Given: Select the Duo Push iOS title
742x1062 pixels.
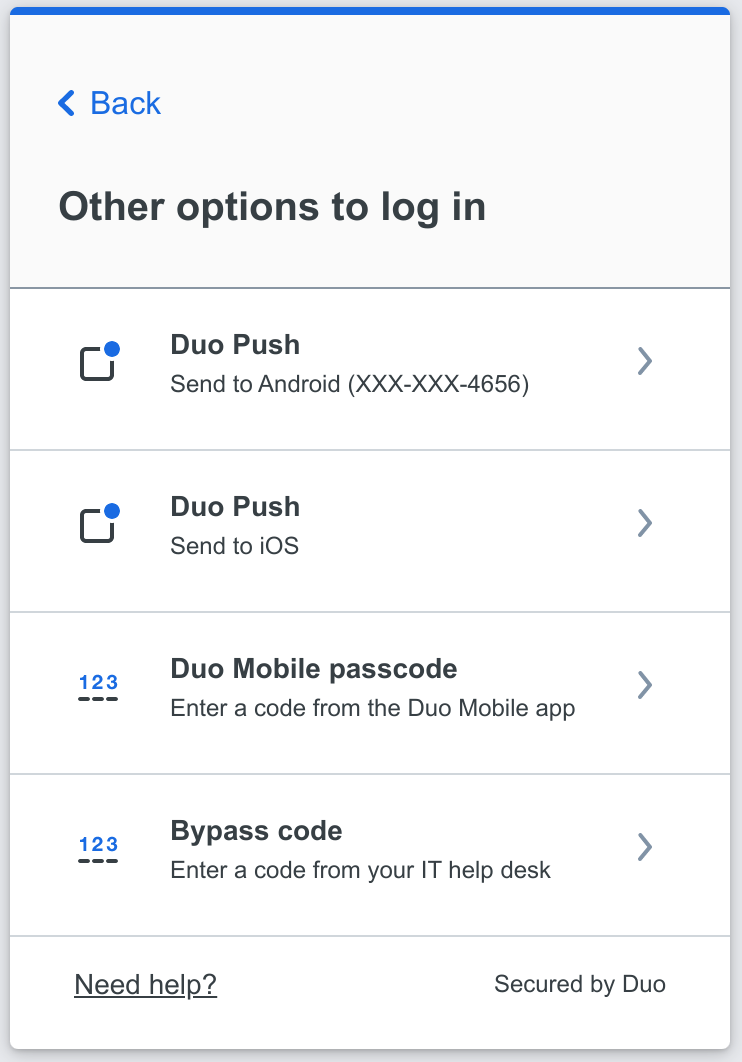Looking at the screenshot, I should pos(235,507).
